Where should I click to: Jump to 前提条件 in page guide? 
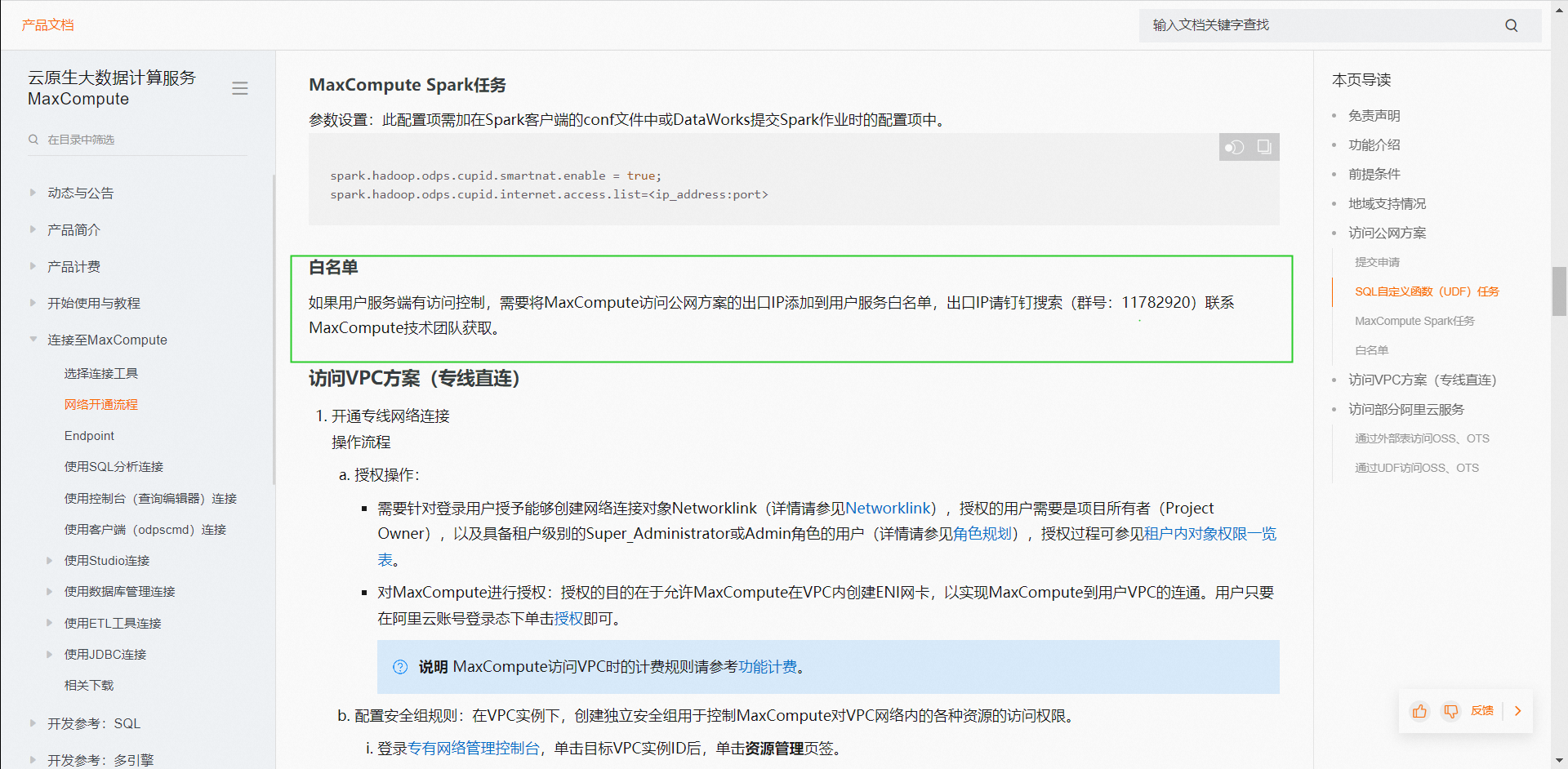coord(1374,175)
